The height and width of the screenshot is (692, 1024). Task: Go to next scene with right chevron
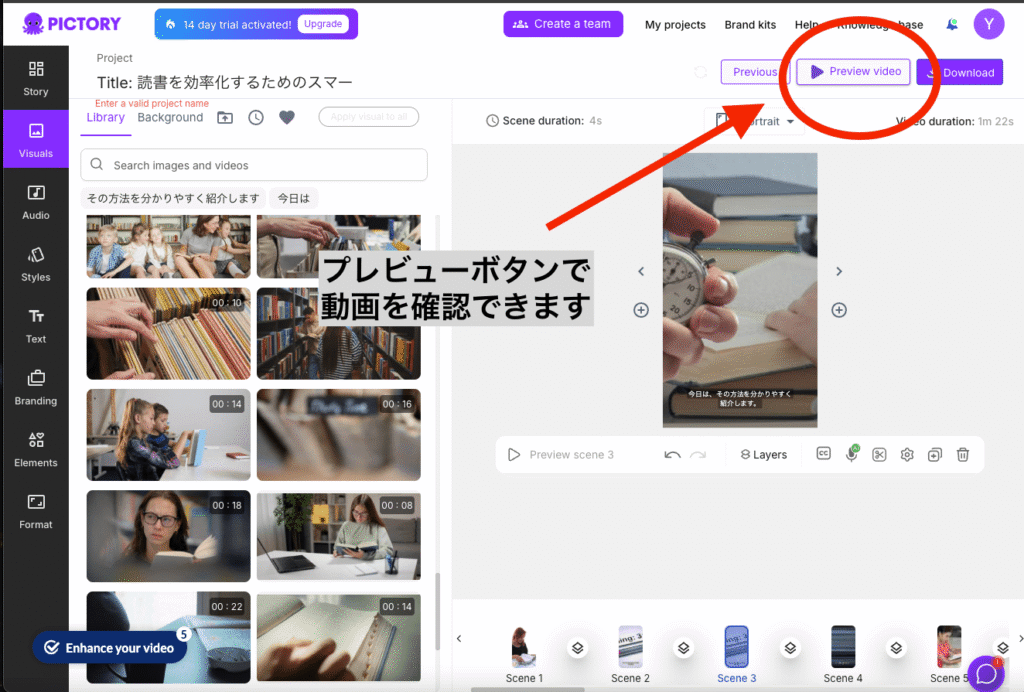pyautogui.click(x=839, y=271)
